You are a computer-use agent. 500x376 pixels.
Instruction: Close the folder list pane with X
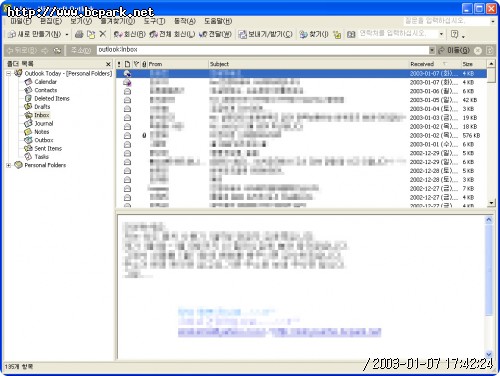click(108, 64)
